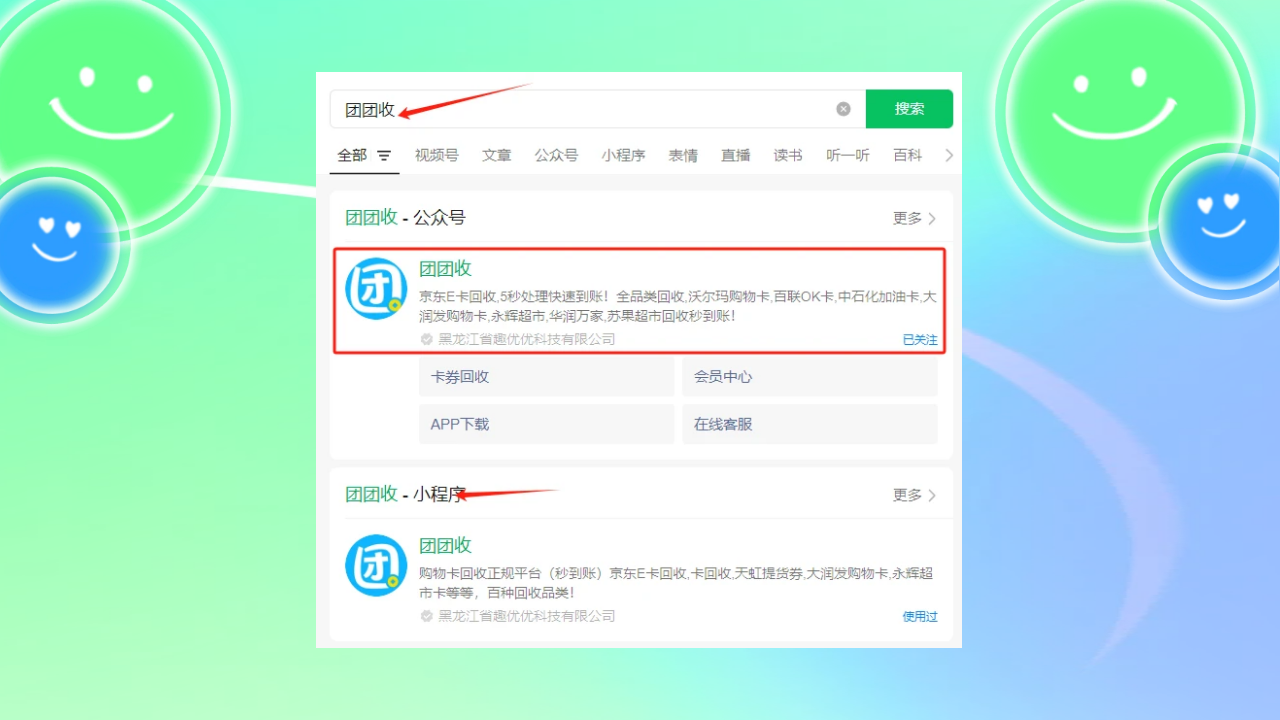Open 更多 in the 小程序 section
The height and width of the screenshot is (720, 1280).
[x=914, y=495]
